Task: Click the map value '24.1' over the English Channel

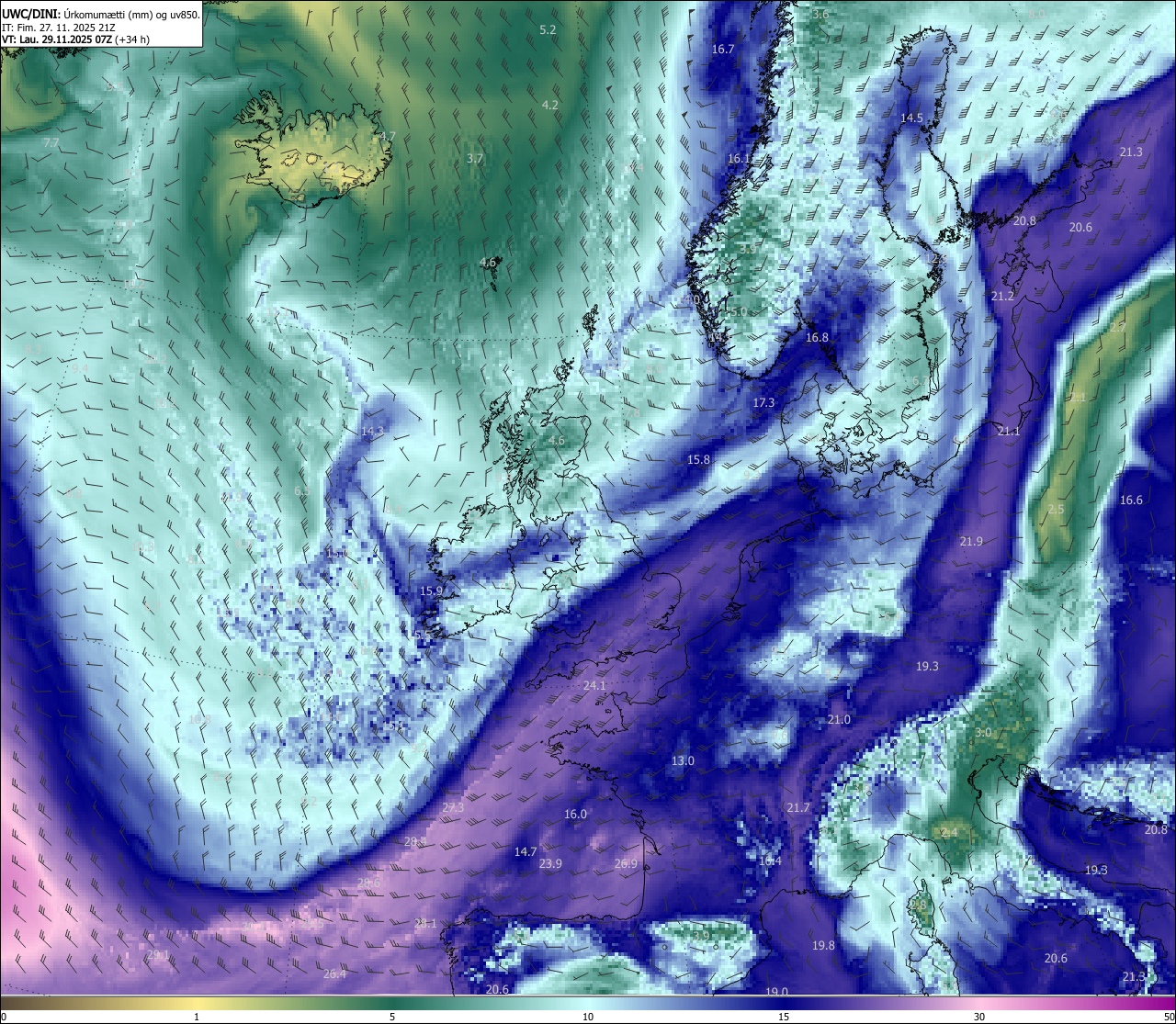Action: [x=594, y=685]
